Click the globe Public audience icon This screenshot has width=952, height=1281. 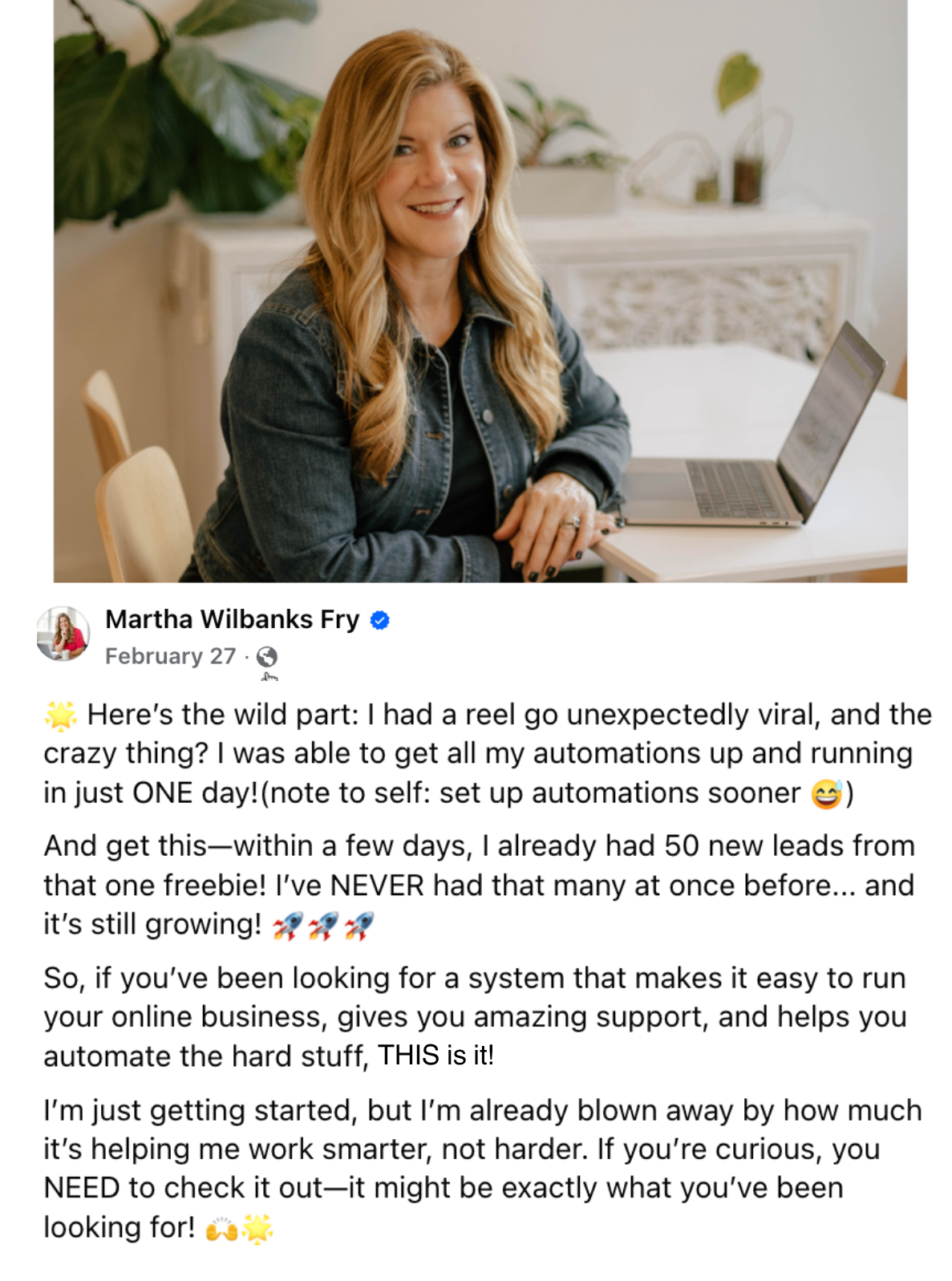coord(267,657)
